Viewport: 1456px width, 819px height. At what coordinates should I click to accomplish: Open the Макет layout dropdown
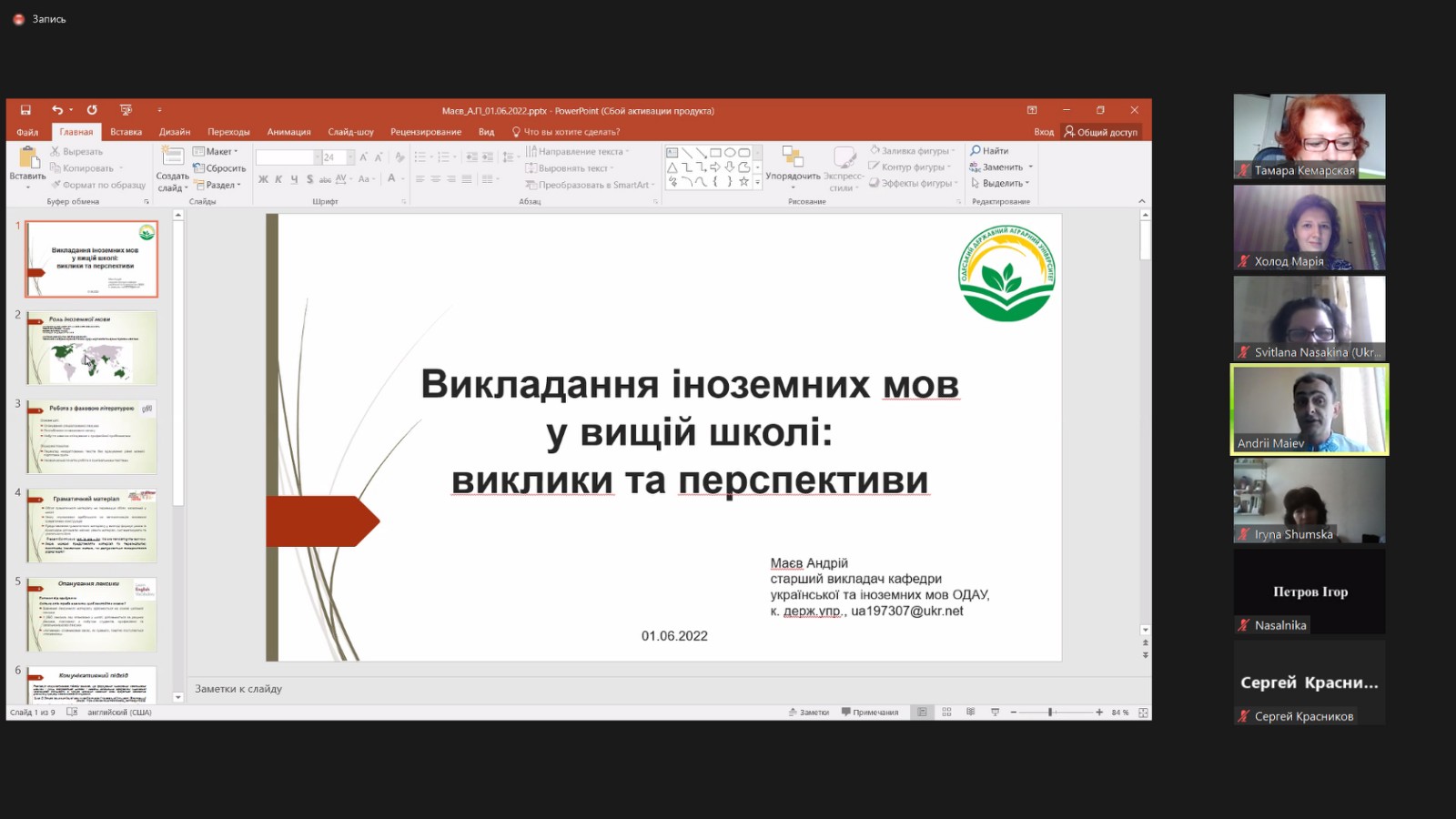[216, 152]
